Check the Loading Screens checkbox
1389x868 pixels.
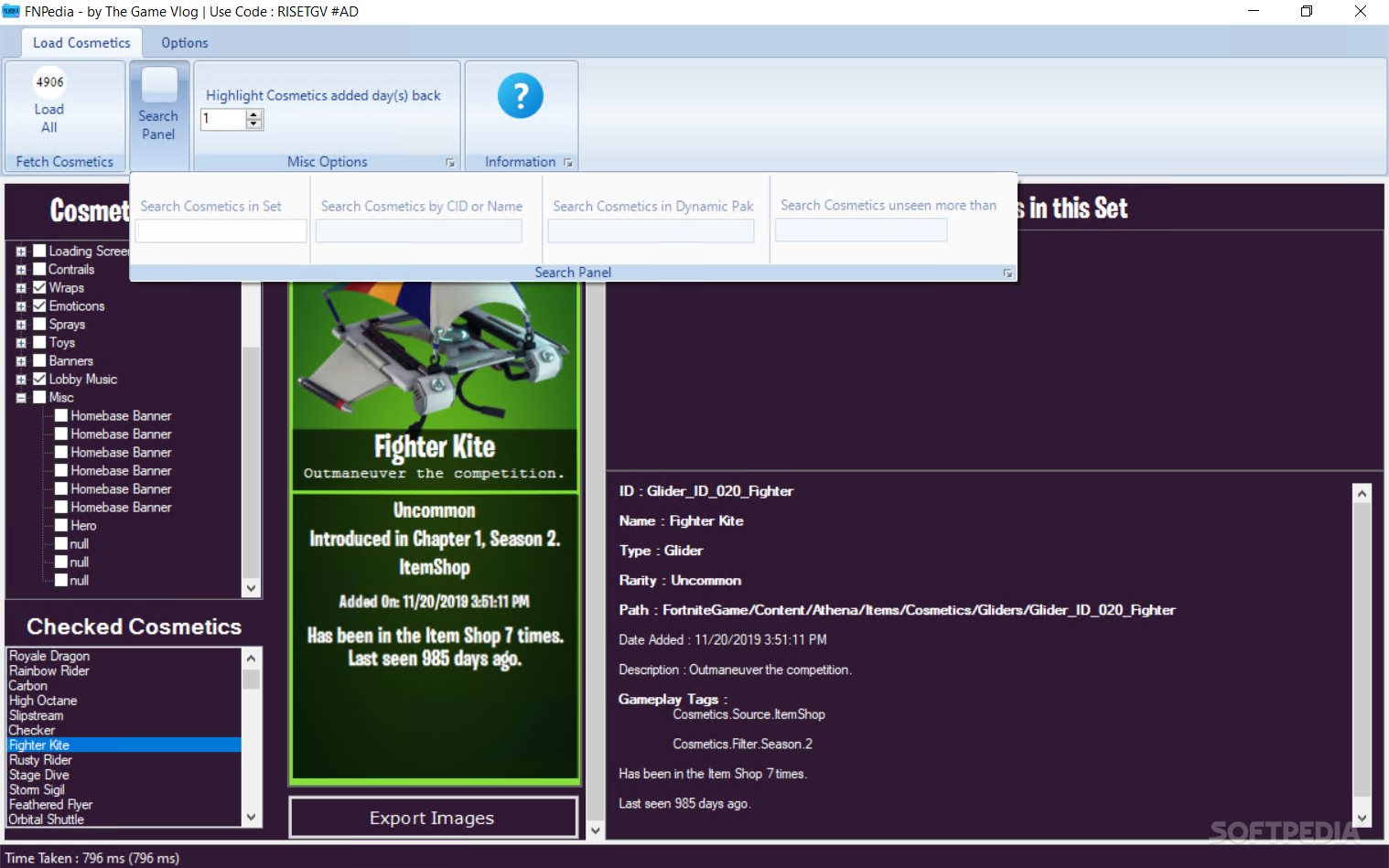(x=39, y=251)
